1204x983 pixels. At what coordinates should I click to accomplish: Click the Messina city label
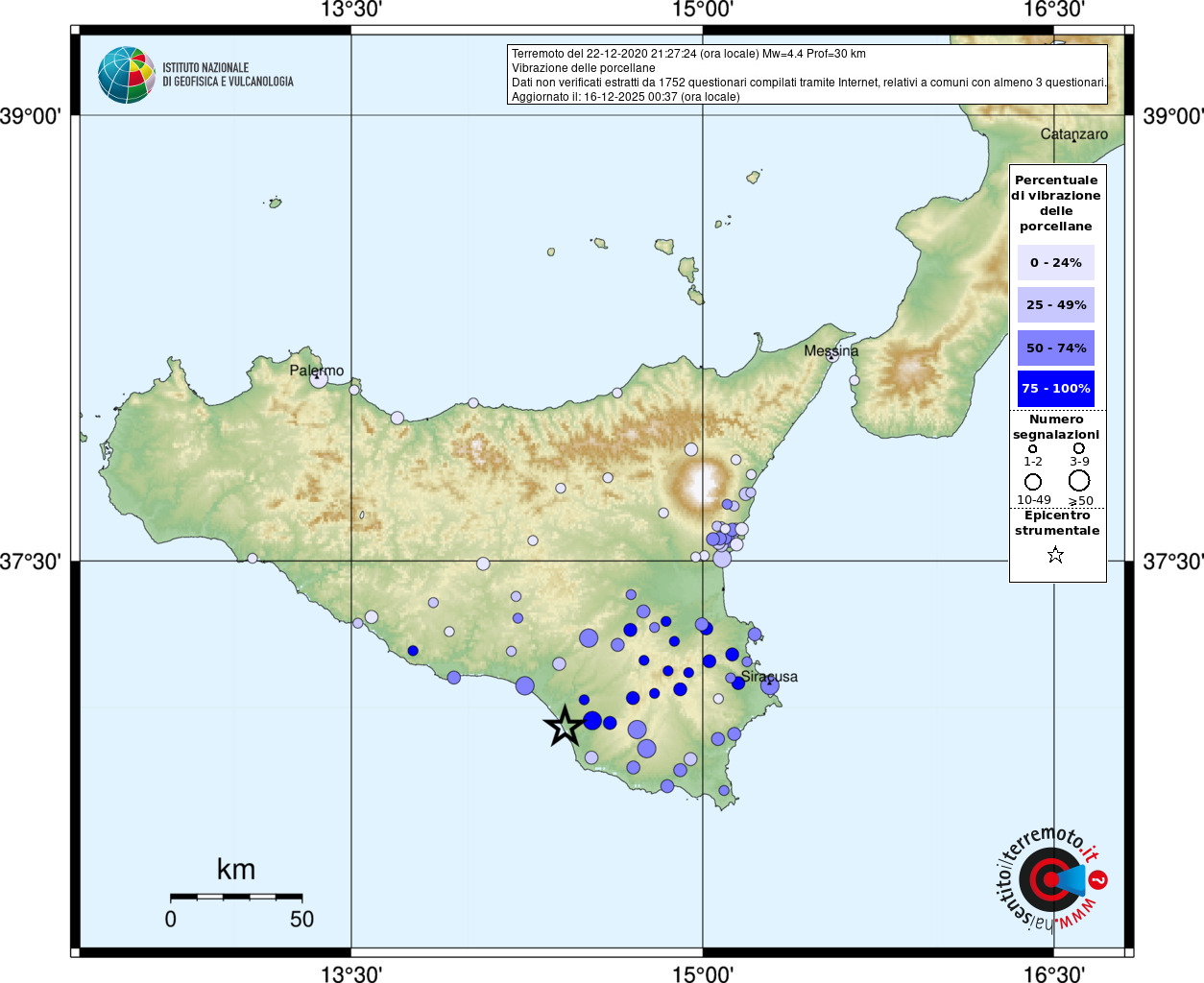click(831, 351)
